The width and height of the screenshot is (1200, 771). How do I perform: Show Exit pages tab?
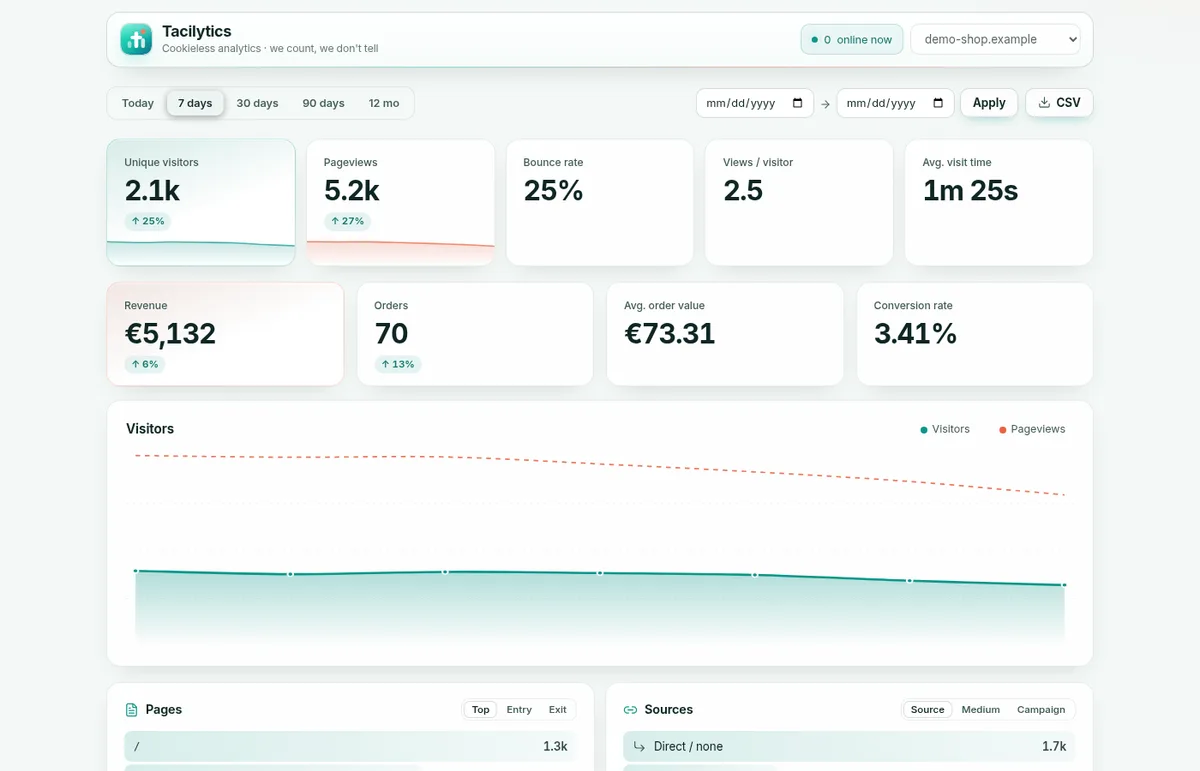click(558, 710)
